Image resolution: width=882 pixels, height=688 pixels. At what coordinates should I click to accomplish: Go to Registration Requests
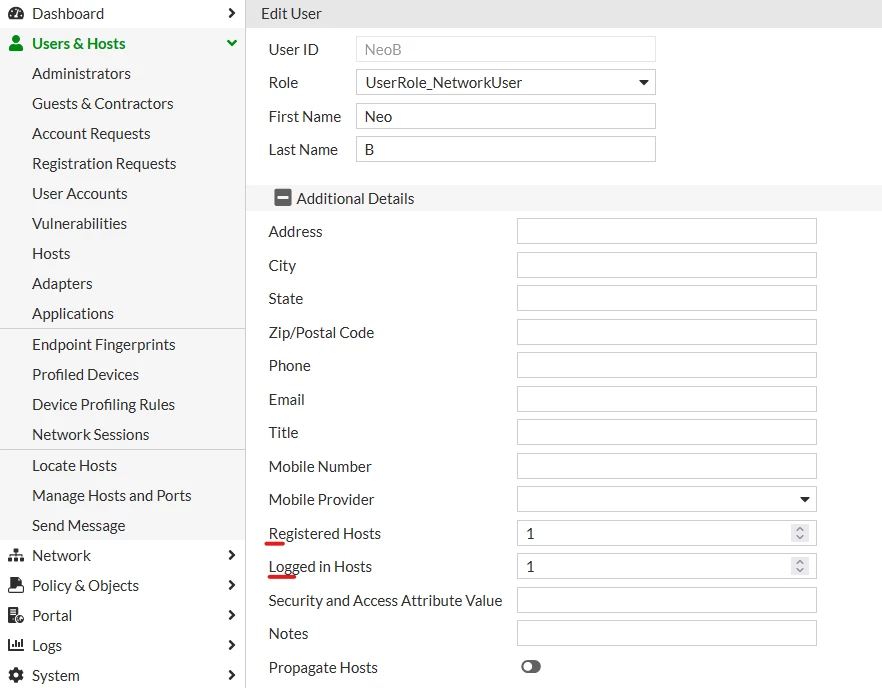tap(104, 164)
